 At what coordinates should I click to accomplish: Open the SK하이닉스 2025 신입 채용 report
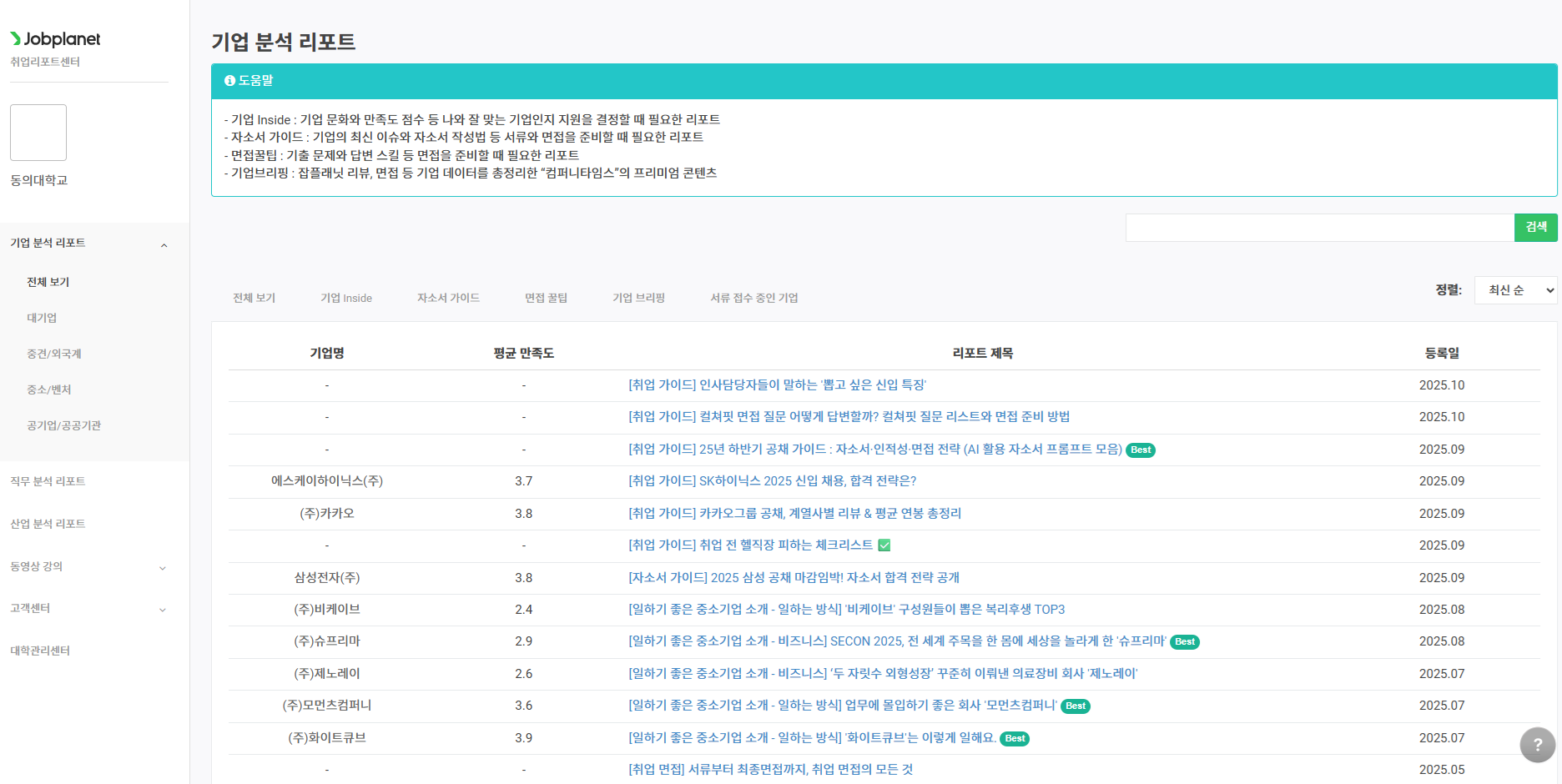point(772,481)
